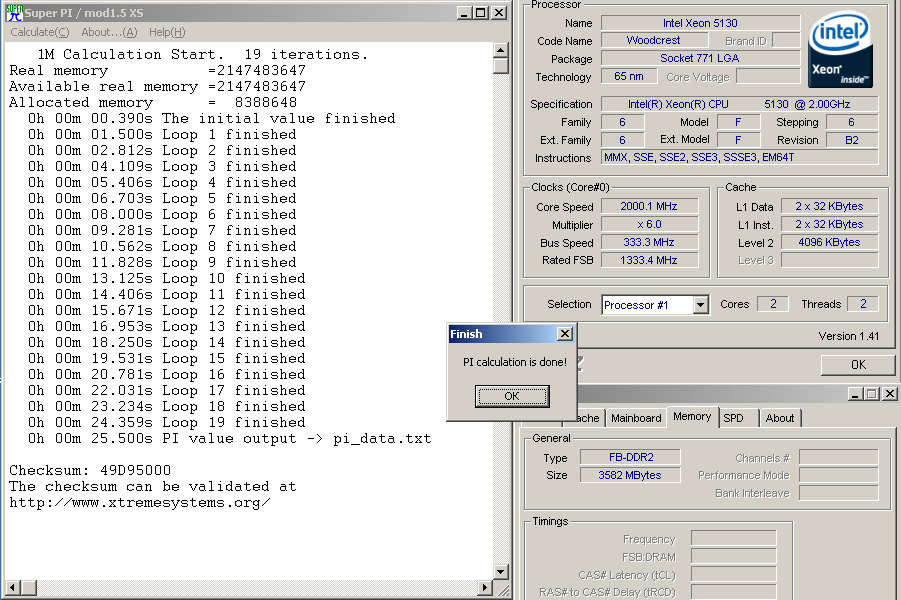Click the Super PI horizontal scroll right arrow

click(485, 587)
